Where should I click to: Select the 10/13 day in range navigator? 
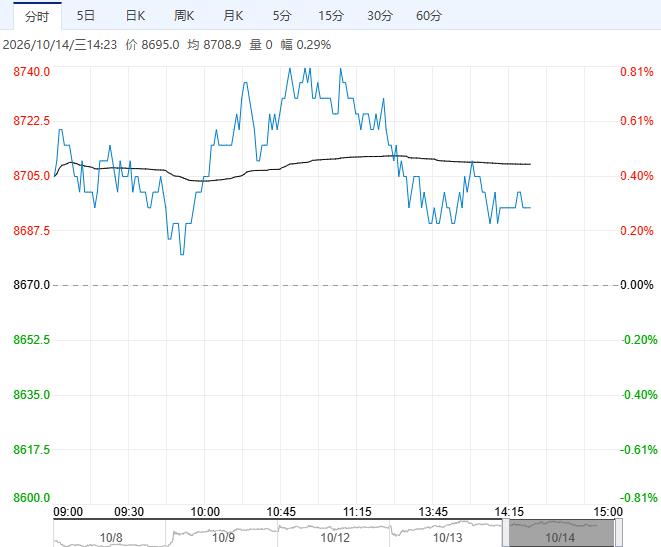coord(447,537)
